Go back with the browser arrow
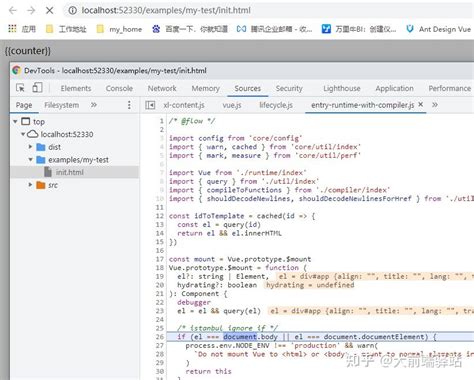 point(13,10)
